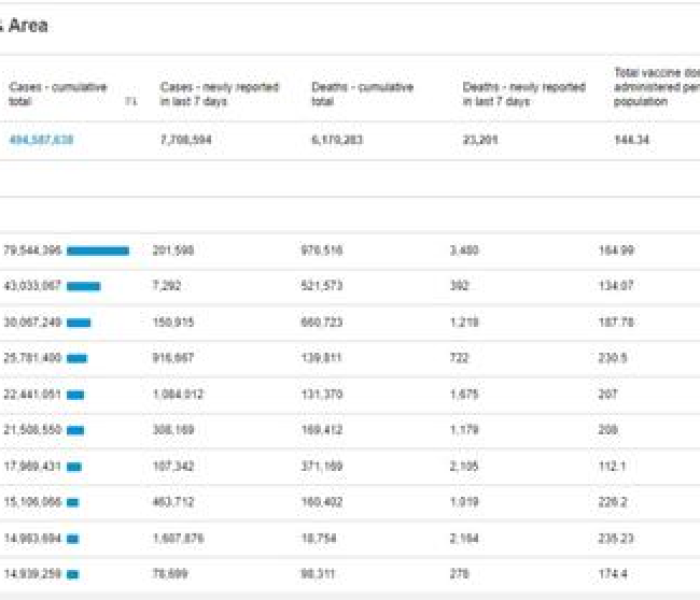Image resolution: width=700 pixels, height=600 pixels.
Task: Click the sort icon in Cases cumulative column
Action: click(131, 101)
